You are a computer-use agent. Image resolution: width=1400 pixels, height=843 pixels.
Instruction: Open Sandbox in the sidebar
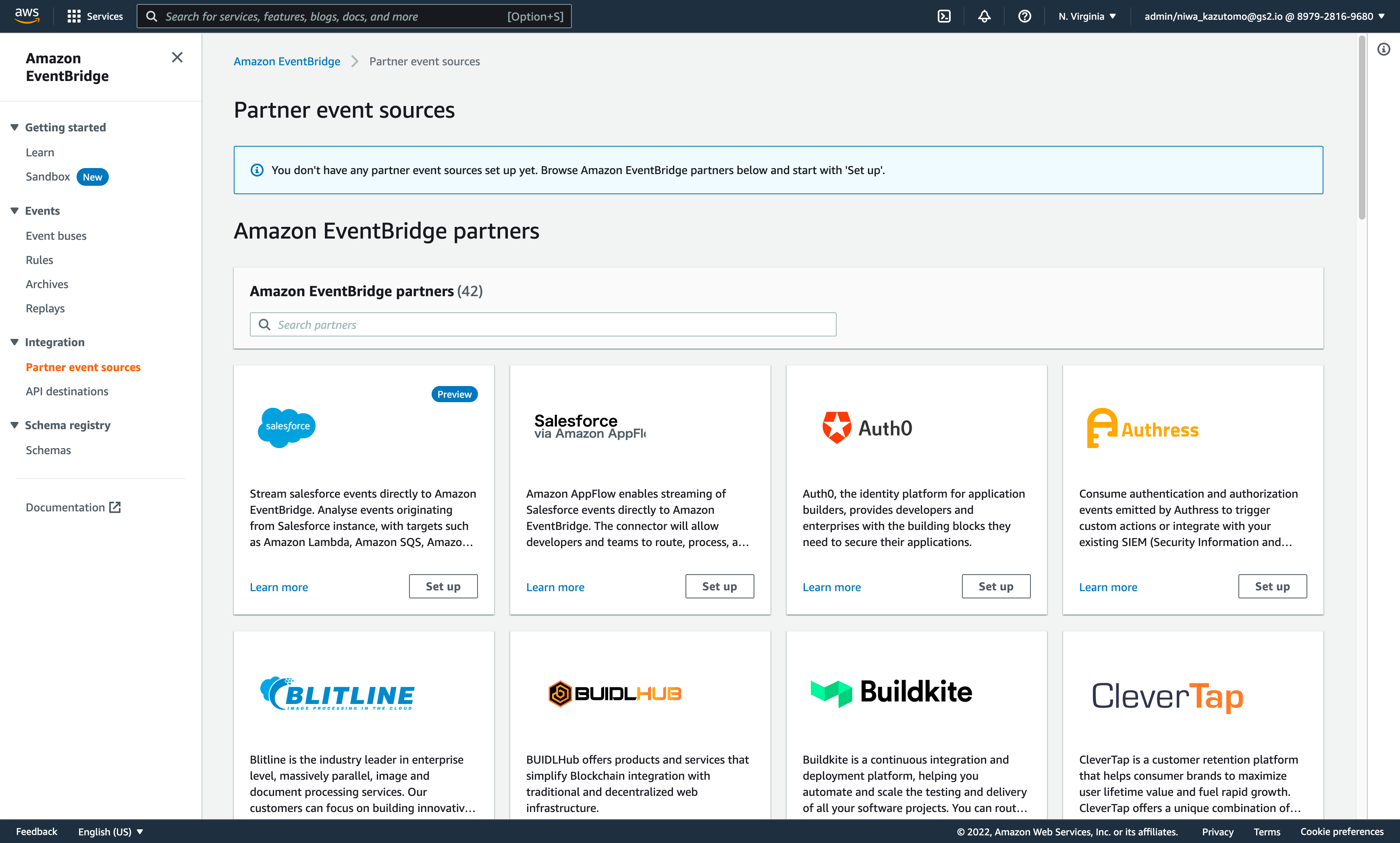[x=48, y=176]
